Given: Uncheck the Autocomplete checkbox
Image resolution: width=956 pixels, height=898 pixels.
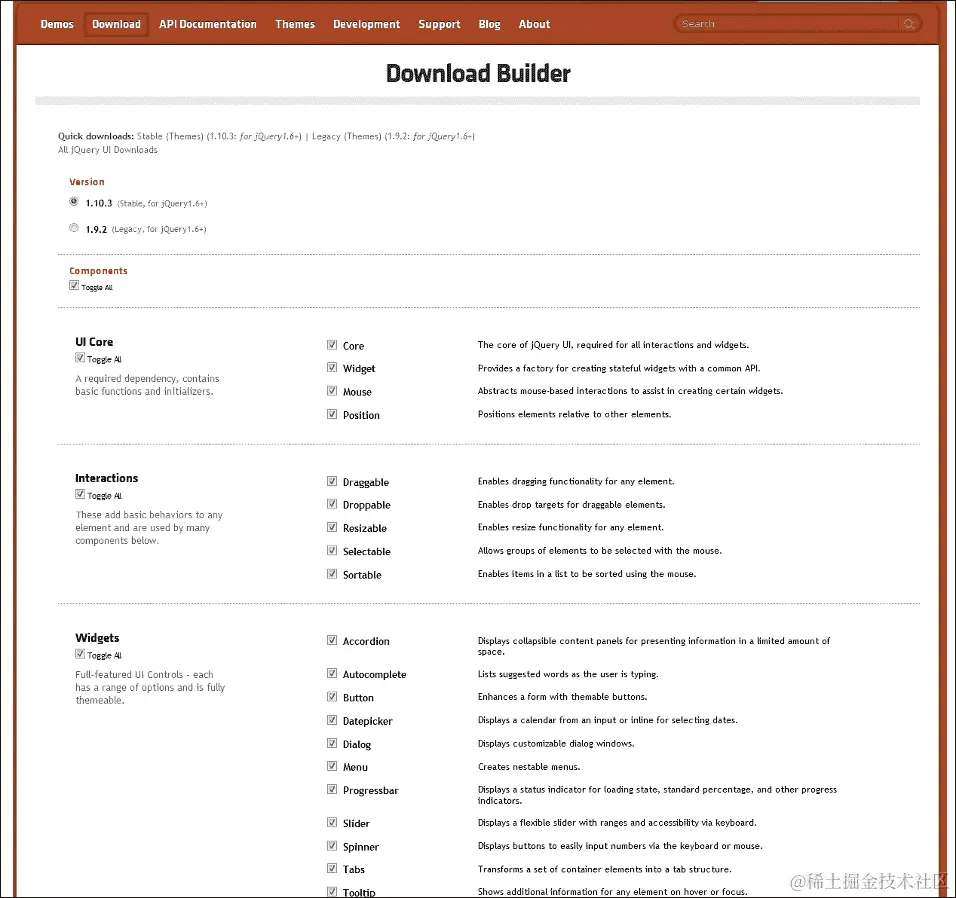Looking at the screenshot, I should pos(332,673).
